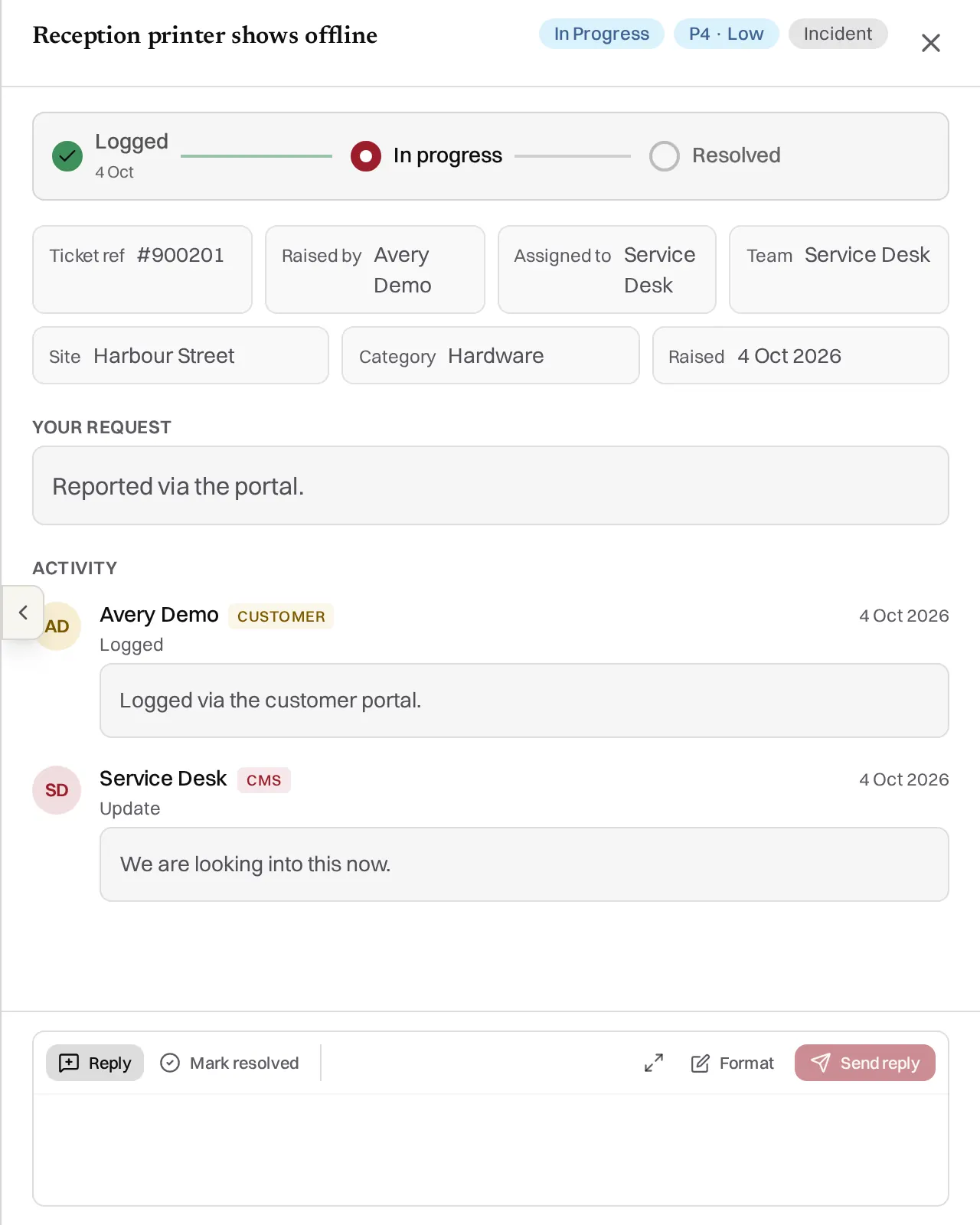Click the CUSTOMER tag beside Avery Demo
This screenshot has width=980, height=1225.
tap(281, 616)
